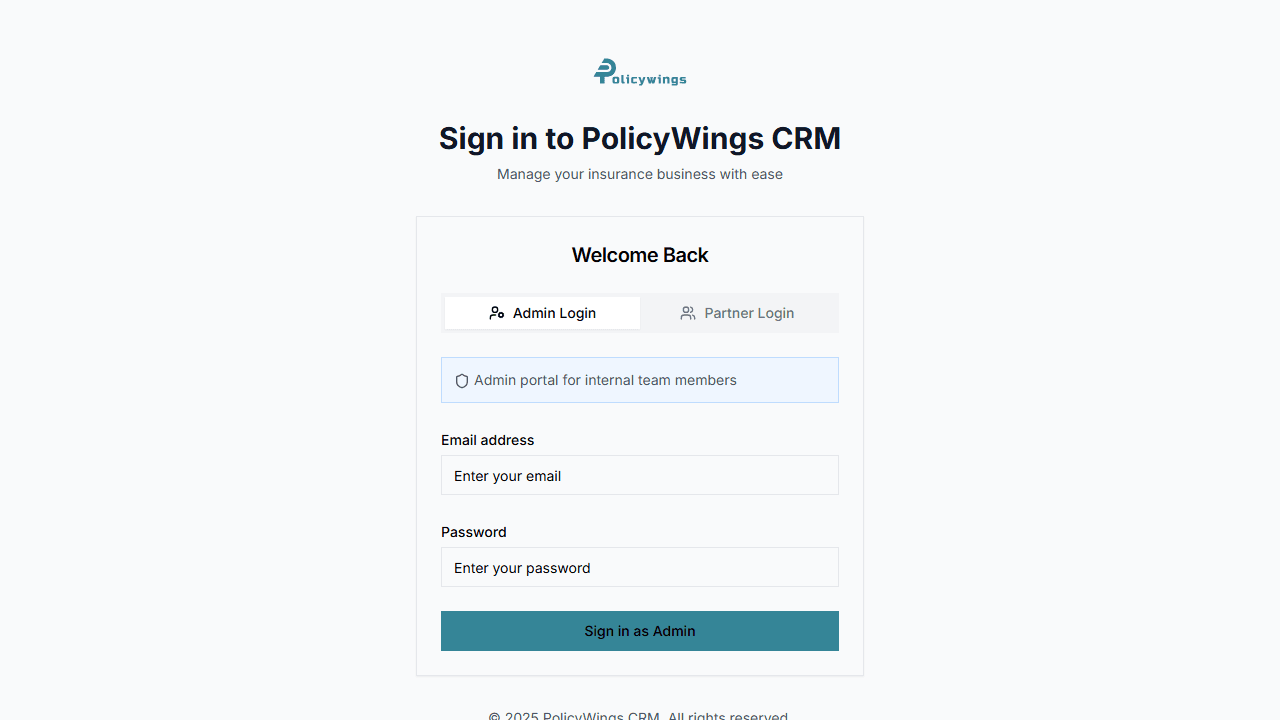
Task: Click the Sign in to PolicyWings CRM title
Action: (x=640, y=138)
